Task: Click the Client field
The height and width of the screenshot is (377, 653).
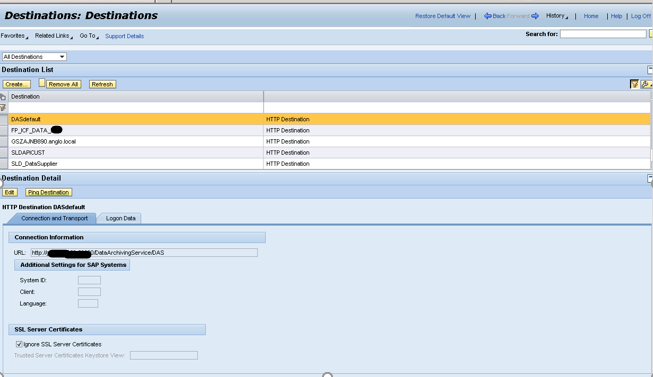Action: coord(89,292)
